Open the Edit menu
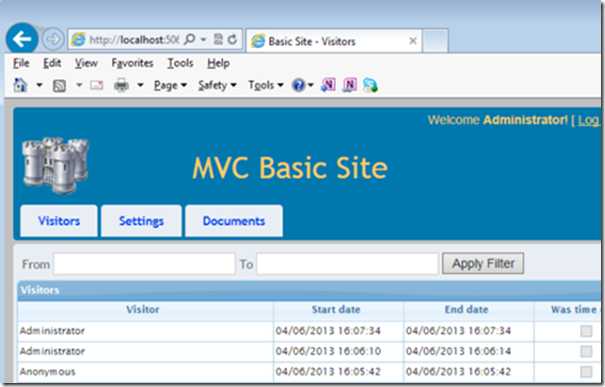Viewport: 605px width, 387px height. click(52, 63)
